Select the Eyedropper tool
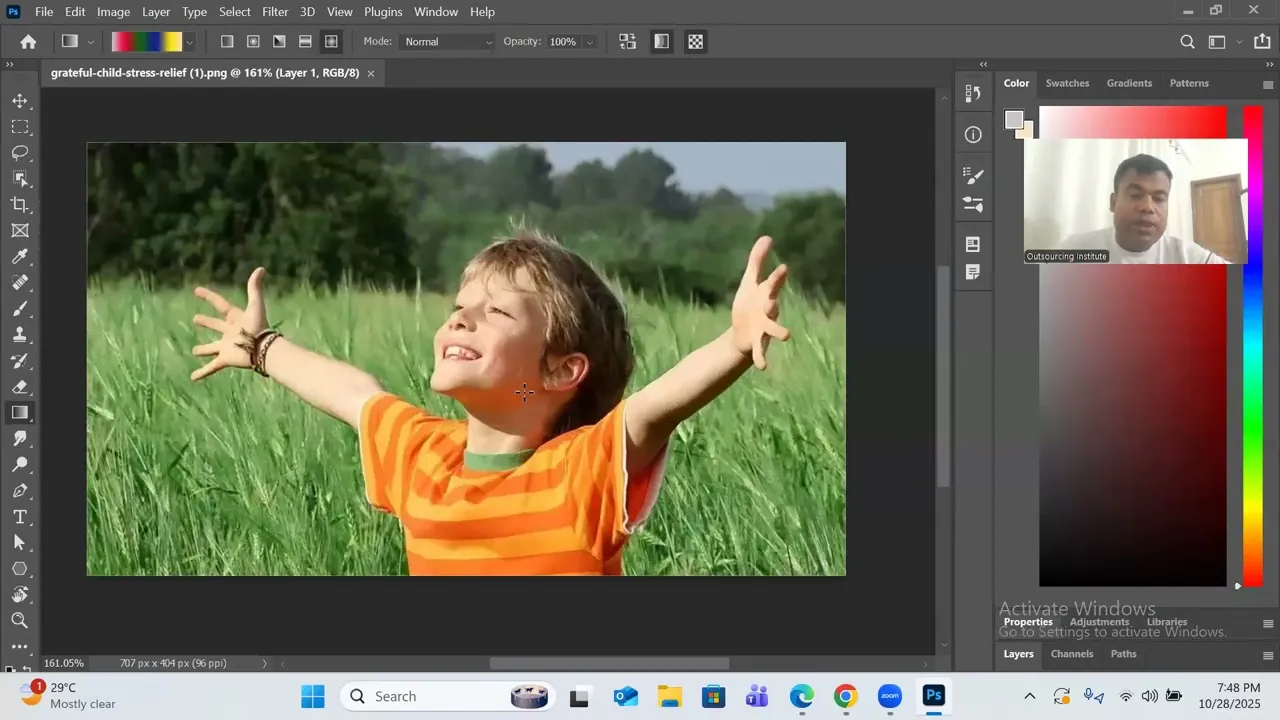Image resolution: width=1280 pixels, height=720 pixels. click(x=20, y=257)
